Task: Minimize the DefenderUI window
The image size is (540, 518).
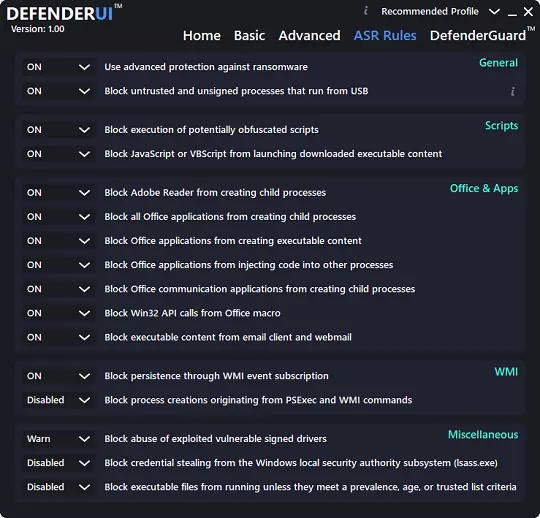Action: [512, 12]
